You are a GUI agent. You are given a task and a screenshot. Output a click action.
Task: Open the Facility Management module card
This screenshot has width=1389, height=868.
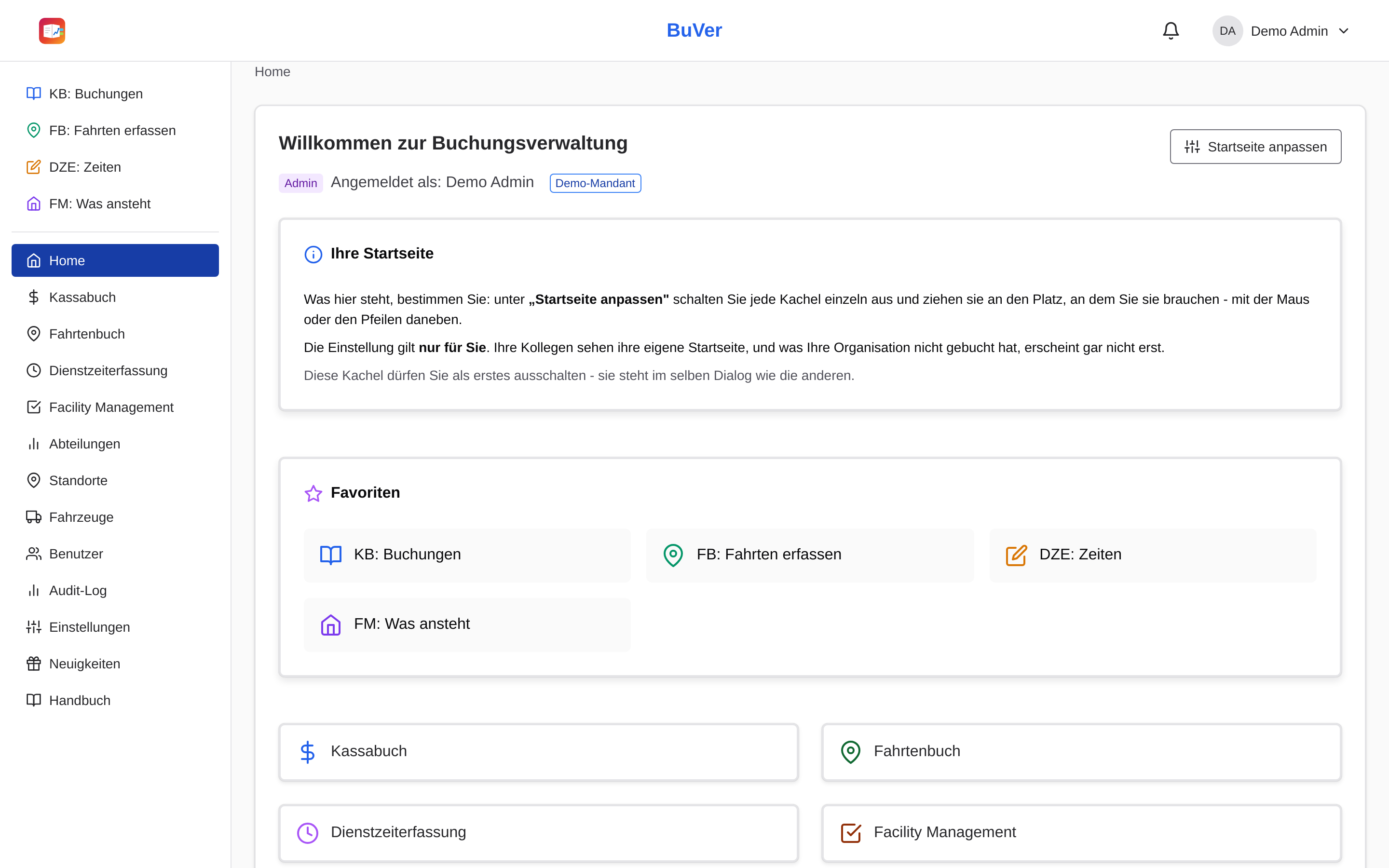[x=1081, y=833]
